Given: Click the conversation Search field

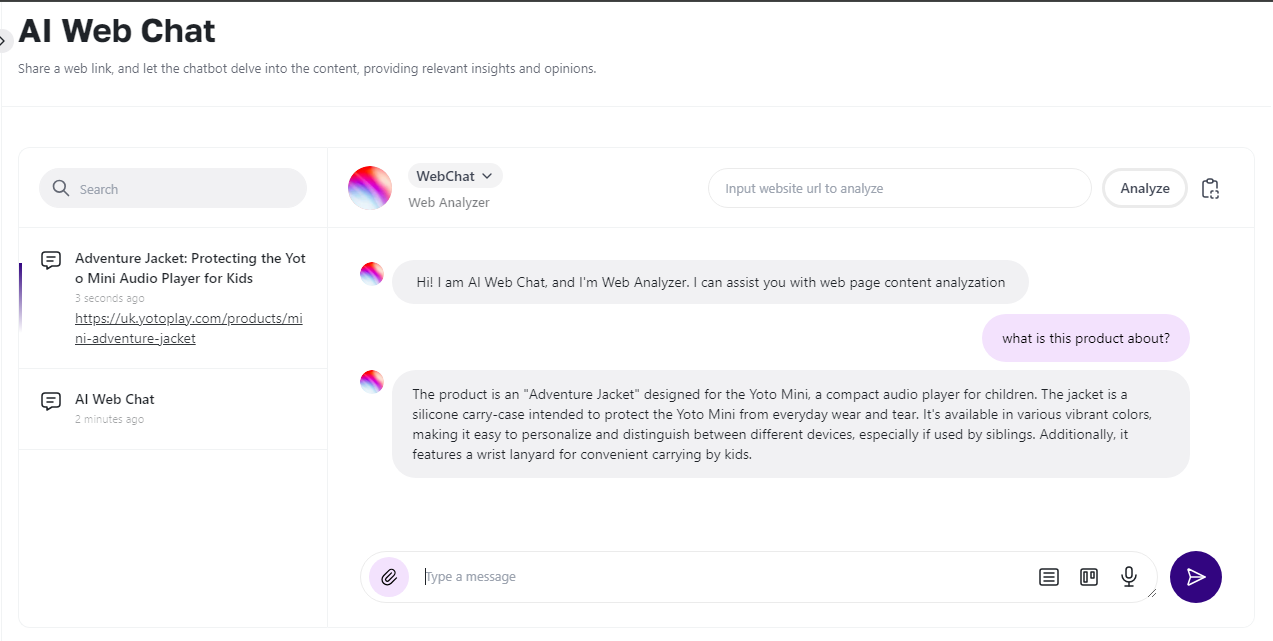Looking at the screenshot, I should pyautogui.click(x=185, y=188).
